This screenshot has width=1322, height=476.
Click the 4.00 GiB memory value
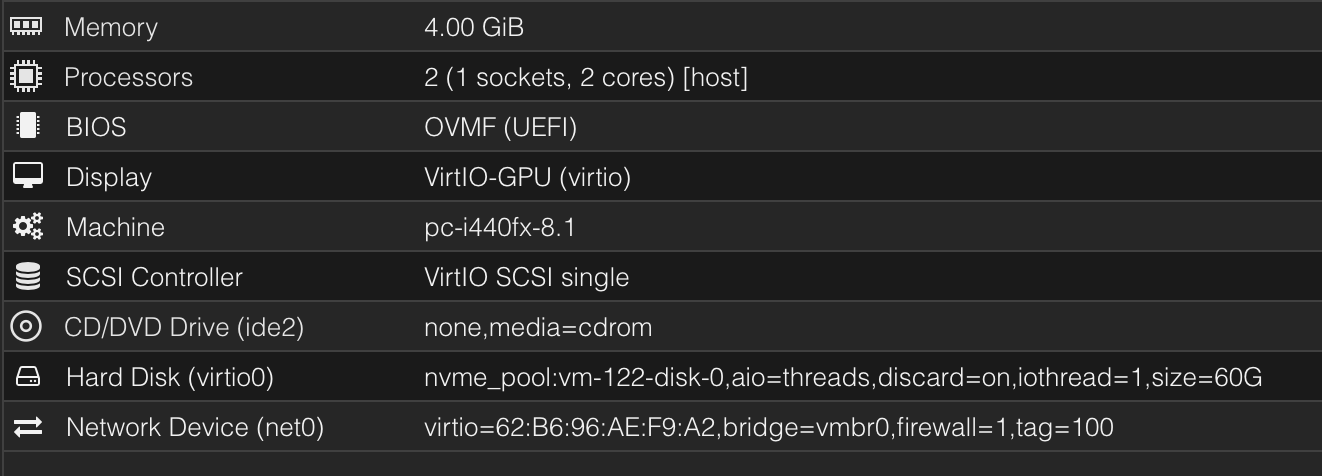[474, 27]
